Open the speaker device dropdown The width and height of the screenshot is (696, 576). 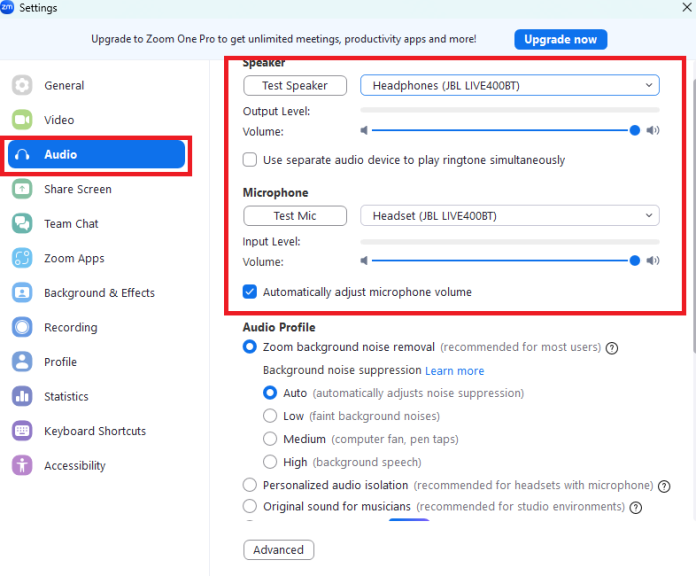[509, 86]
